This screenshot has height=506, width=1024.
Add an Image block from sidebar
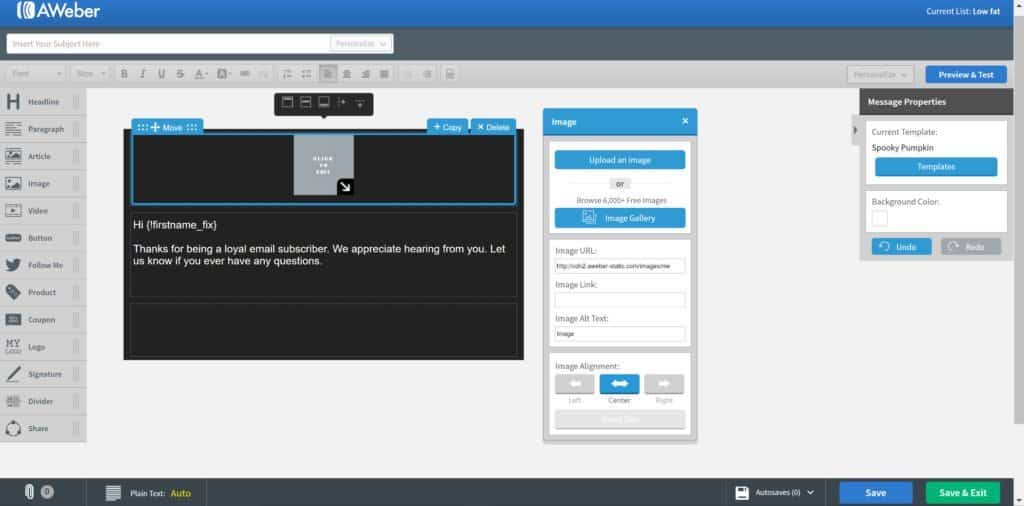point(43,184)
